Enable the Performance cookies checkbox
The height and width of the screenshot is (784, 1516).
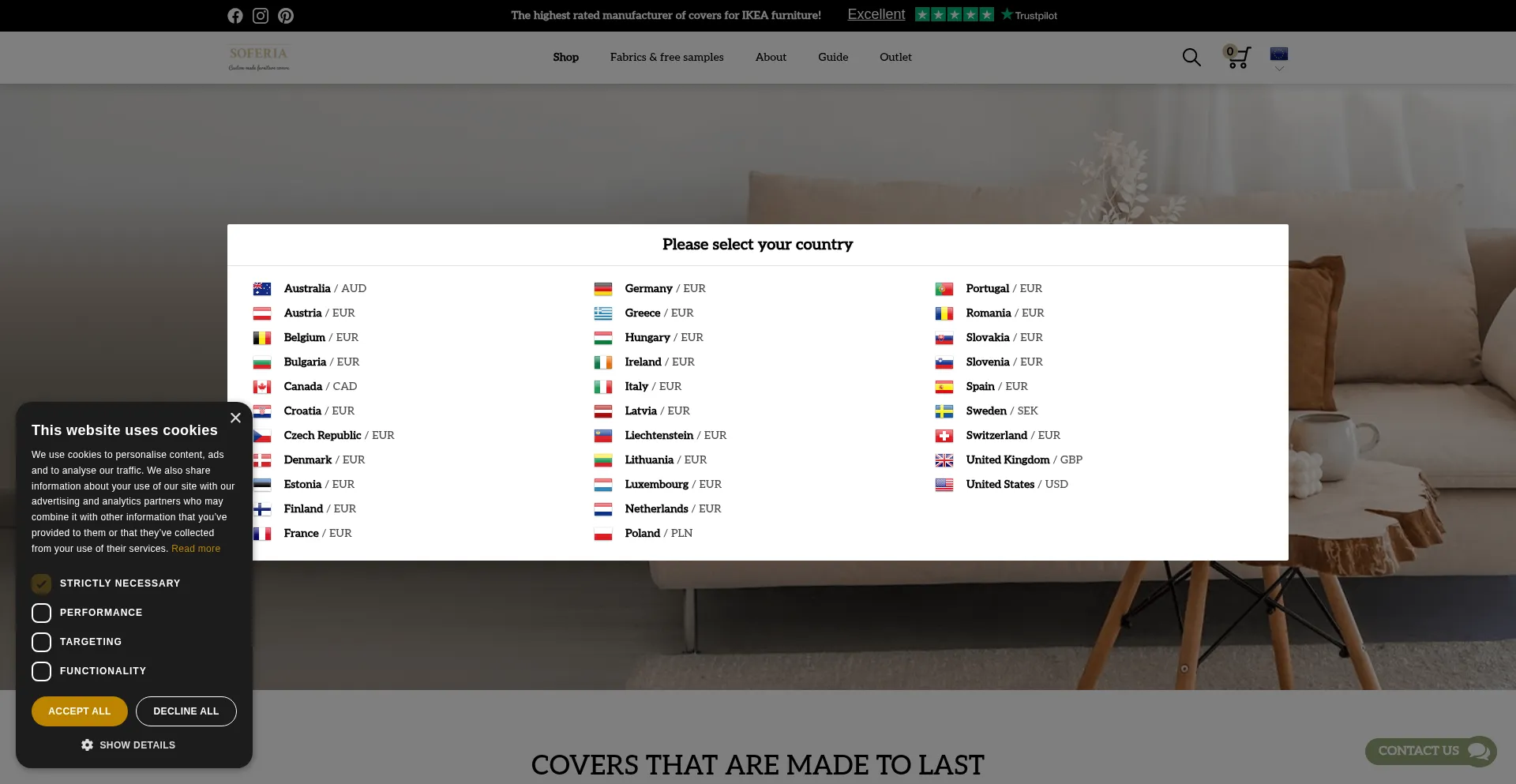click(41, 613)
